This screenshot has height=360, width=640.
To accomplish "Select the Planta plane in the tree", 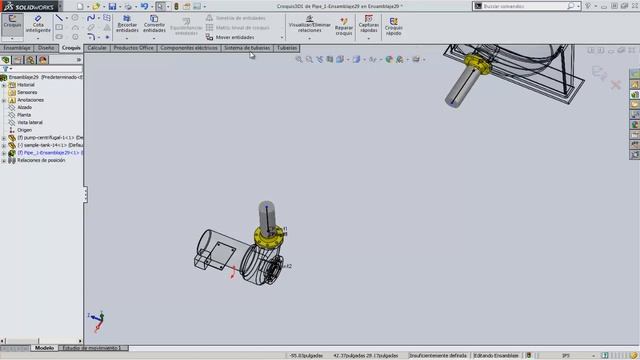I will [24, 115].
